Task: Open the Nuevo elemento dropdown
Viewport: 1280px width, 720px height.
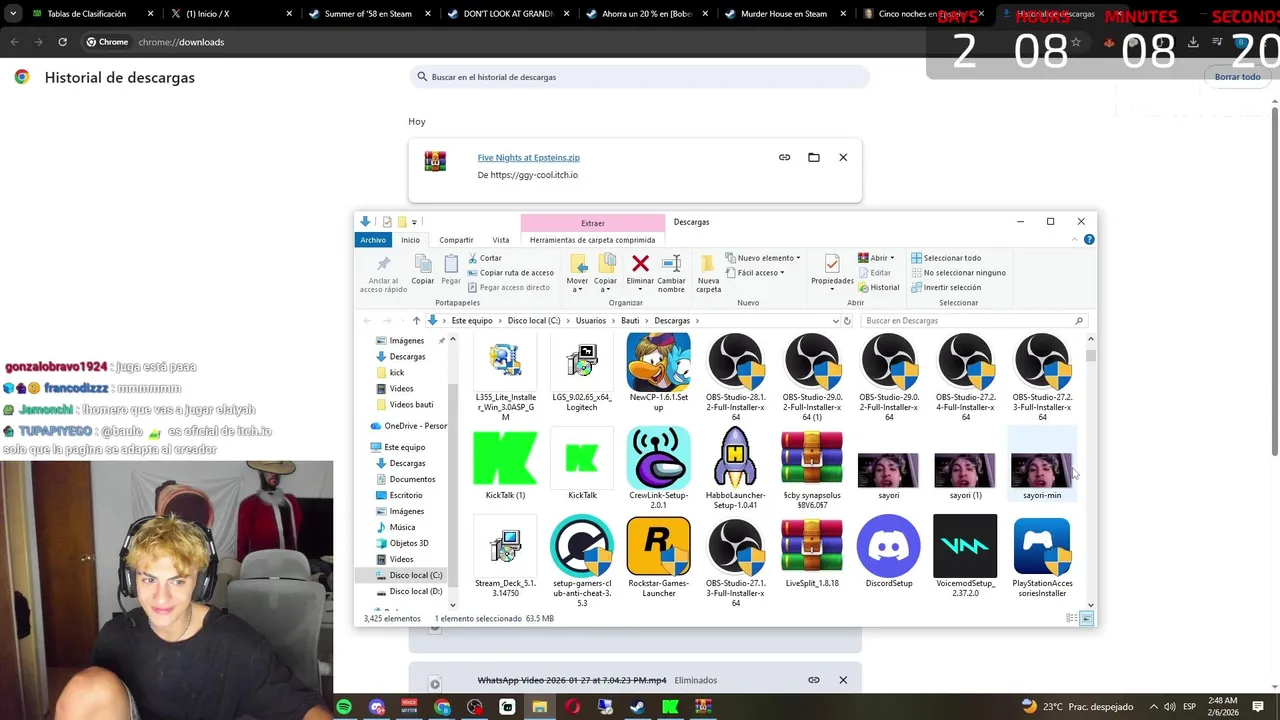Action: pyautogui.click(x=761, y=258)
